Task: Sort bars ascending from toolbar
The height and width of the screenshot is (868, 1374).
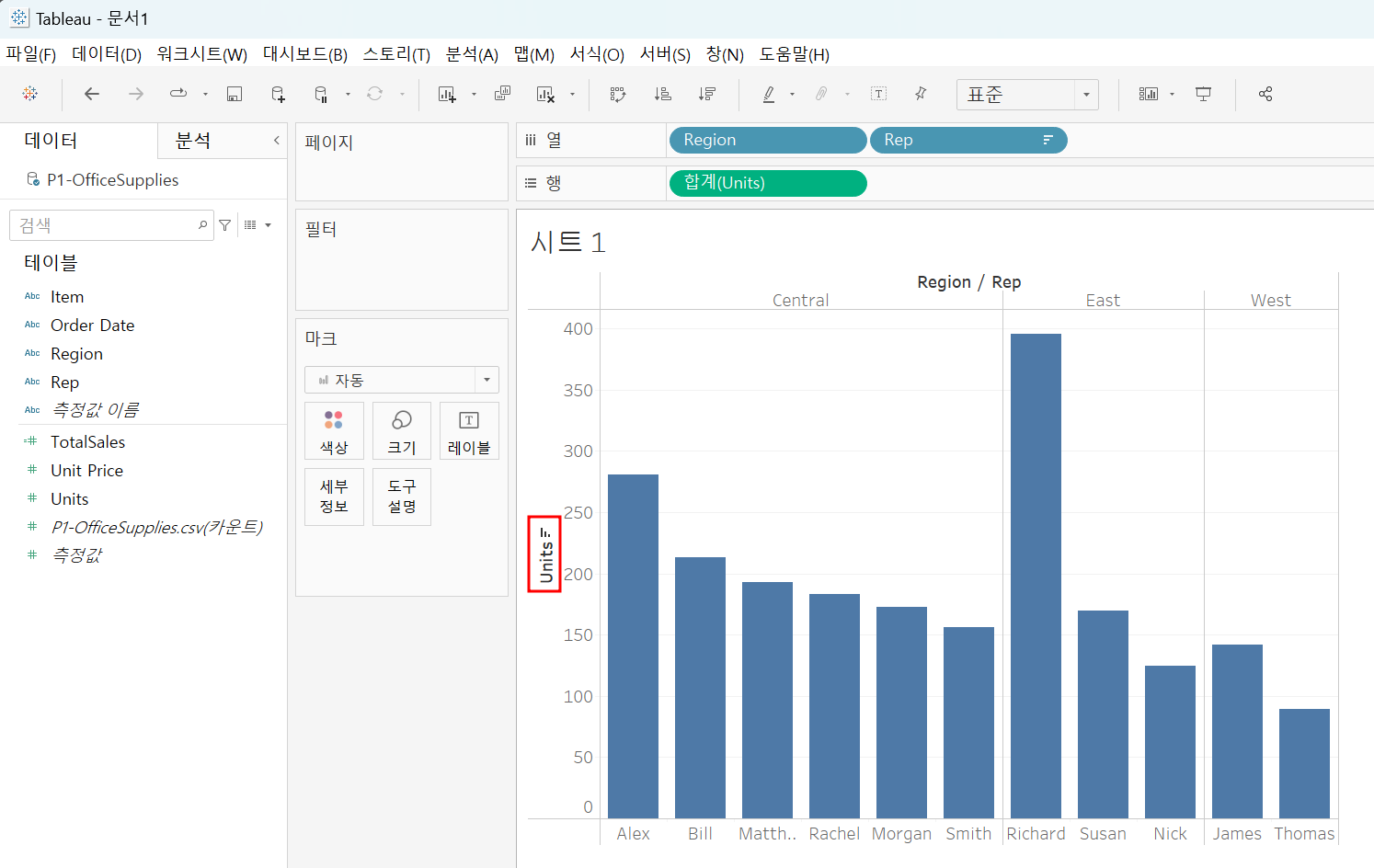Action: click(x=662, y=94)
